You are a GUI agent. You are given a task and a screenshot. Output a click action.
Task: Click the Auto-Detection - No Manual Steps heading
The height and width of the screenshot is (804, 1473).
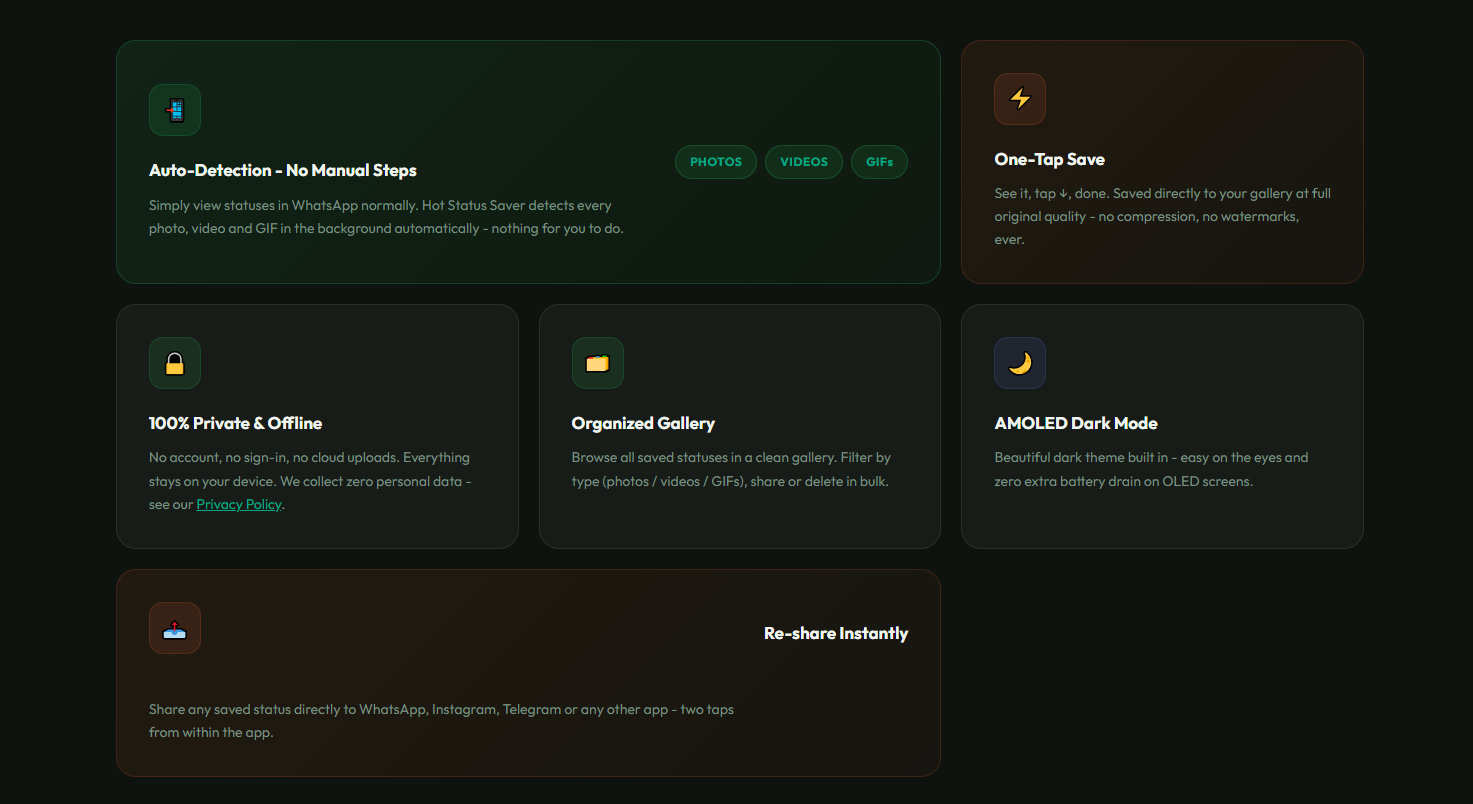tap(283, 171)
